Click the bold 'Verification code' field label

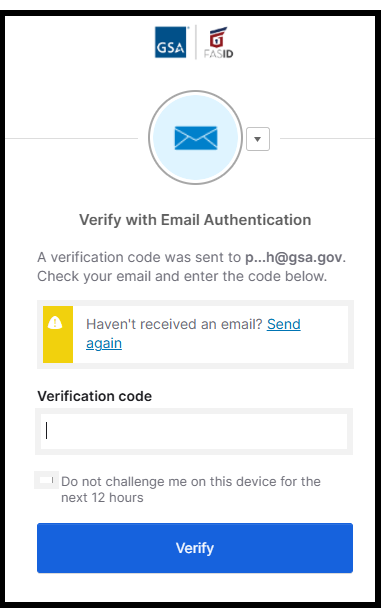(x=95, y=396)
